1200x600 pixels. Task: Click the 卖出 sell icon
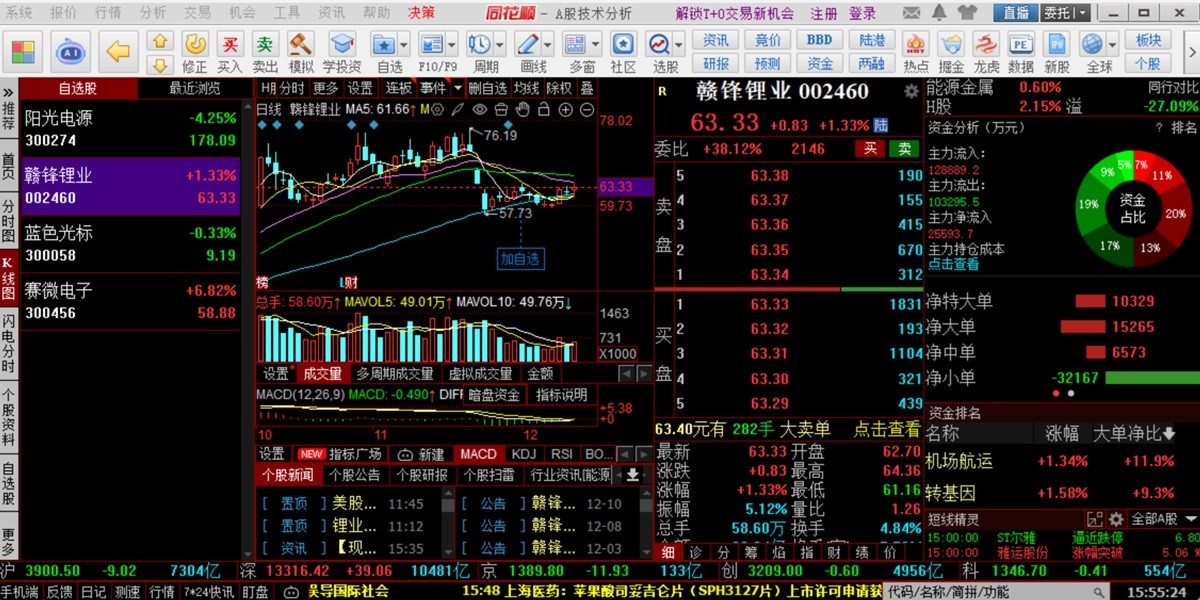coord(265,45)
